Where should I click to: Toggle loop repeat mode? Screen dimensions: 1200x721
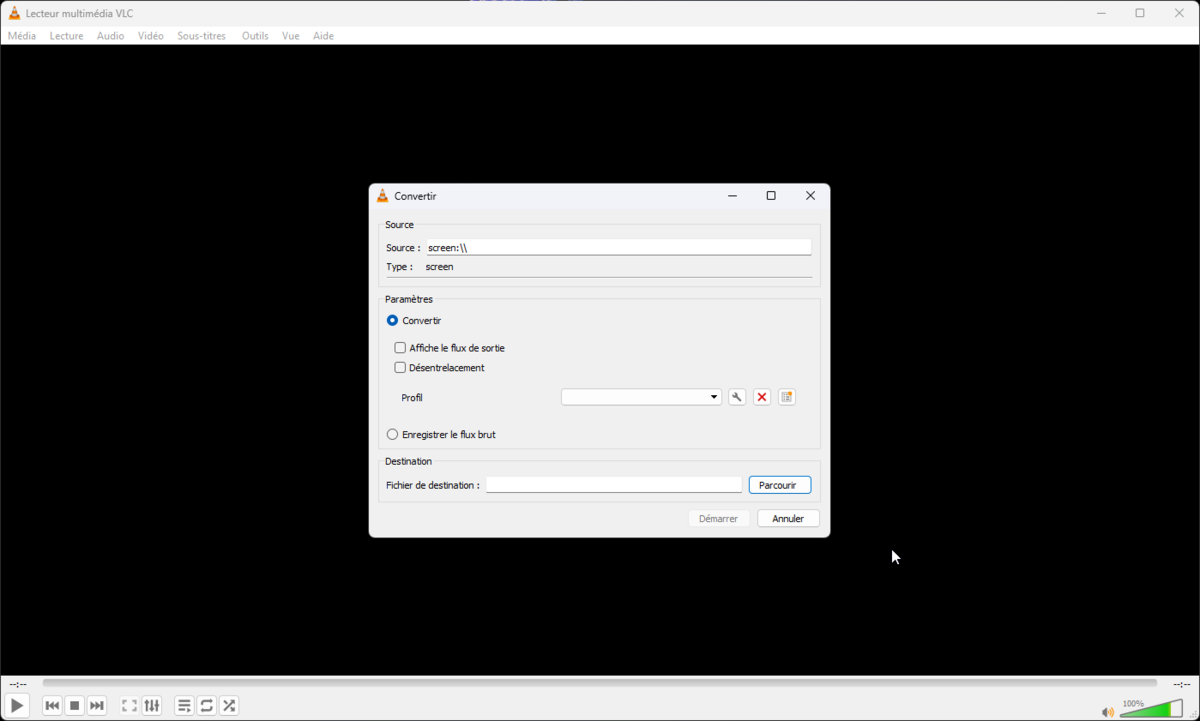[x=207, y=706]
